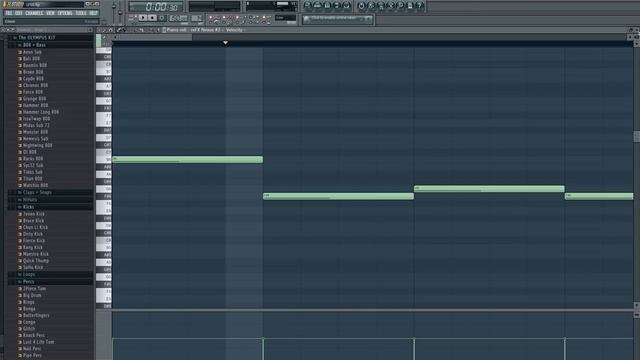Click second round shortcut icon in top toolbar
The image size is (640, 360).
(x=318, y=6)
